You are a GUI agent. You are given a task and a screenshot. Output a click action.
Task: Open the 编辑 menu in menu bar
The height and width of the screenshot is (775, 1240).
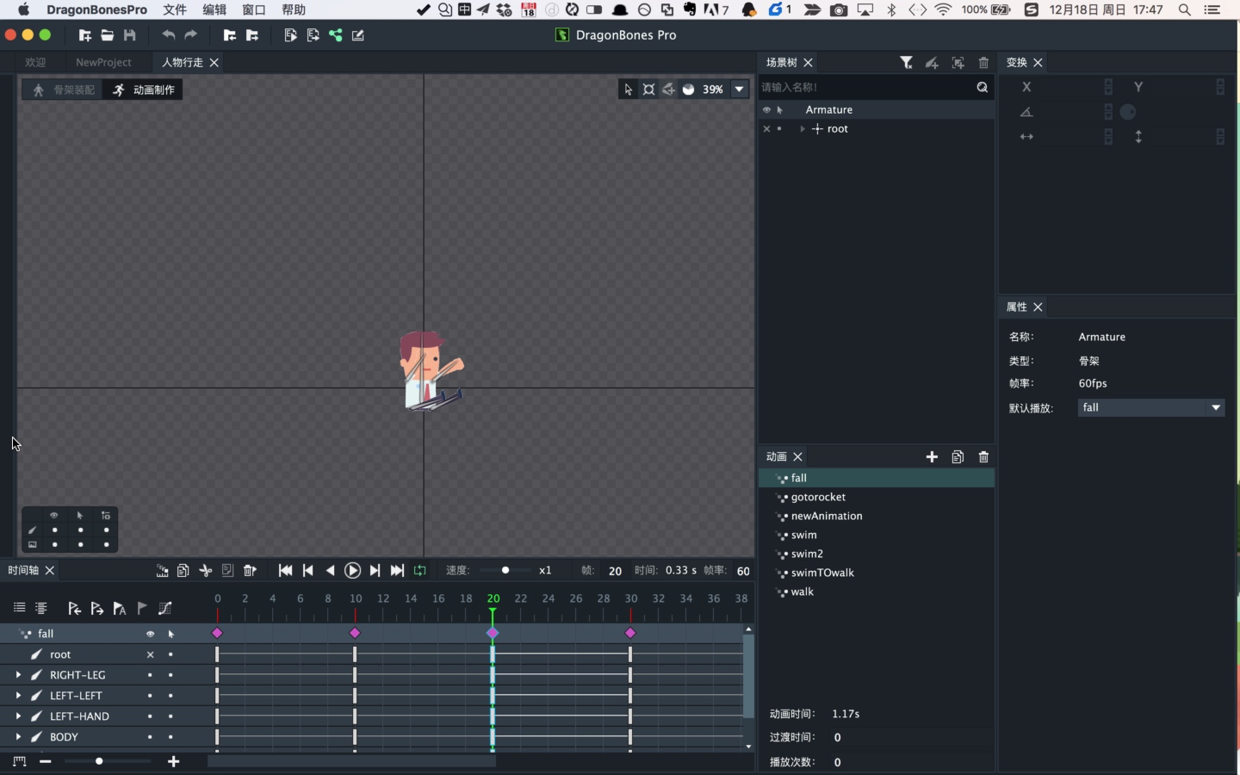[214, 10]
